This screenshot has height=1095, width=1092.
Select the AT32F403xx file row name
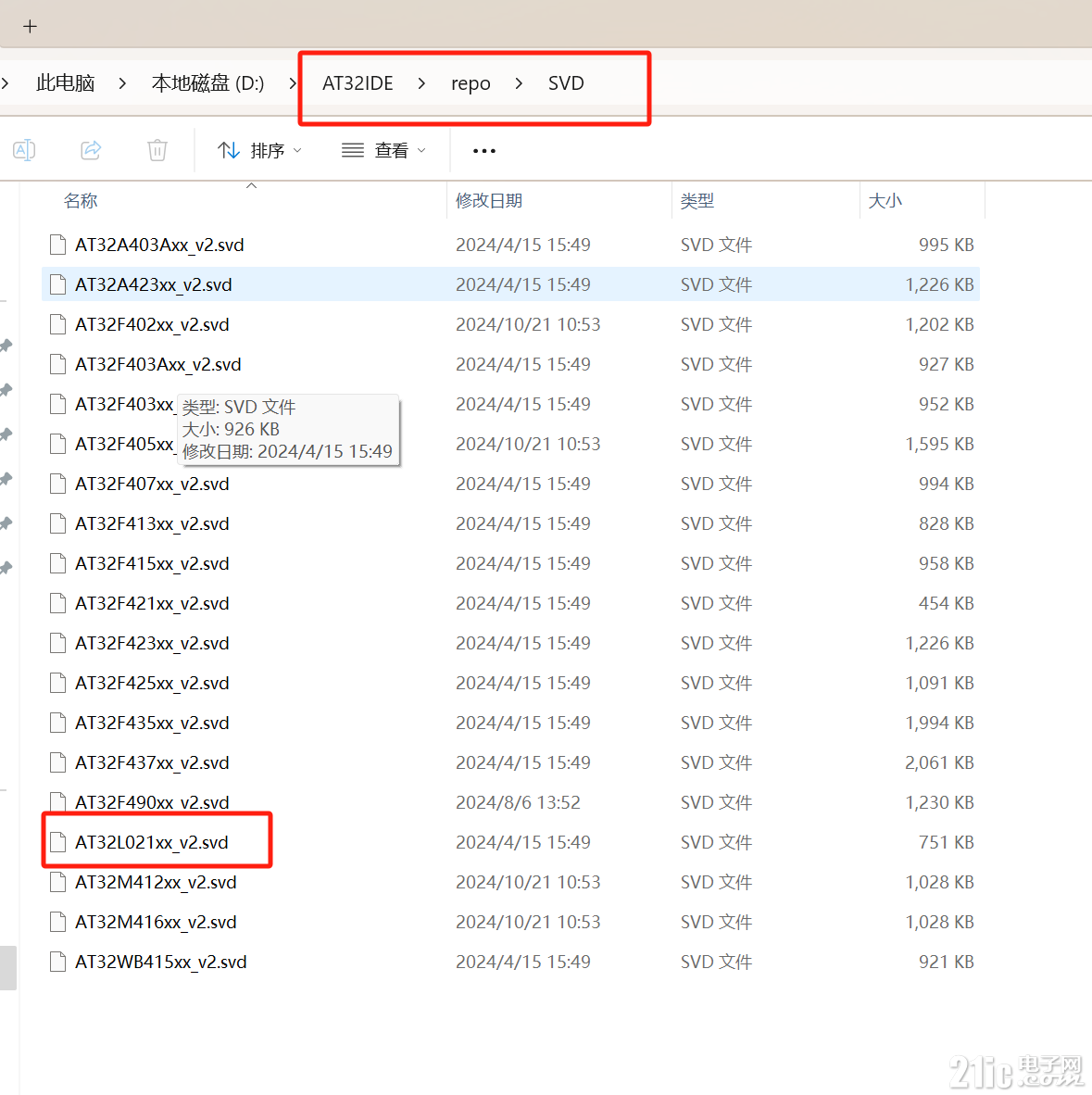pos(124,404)
